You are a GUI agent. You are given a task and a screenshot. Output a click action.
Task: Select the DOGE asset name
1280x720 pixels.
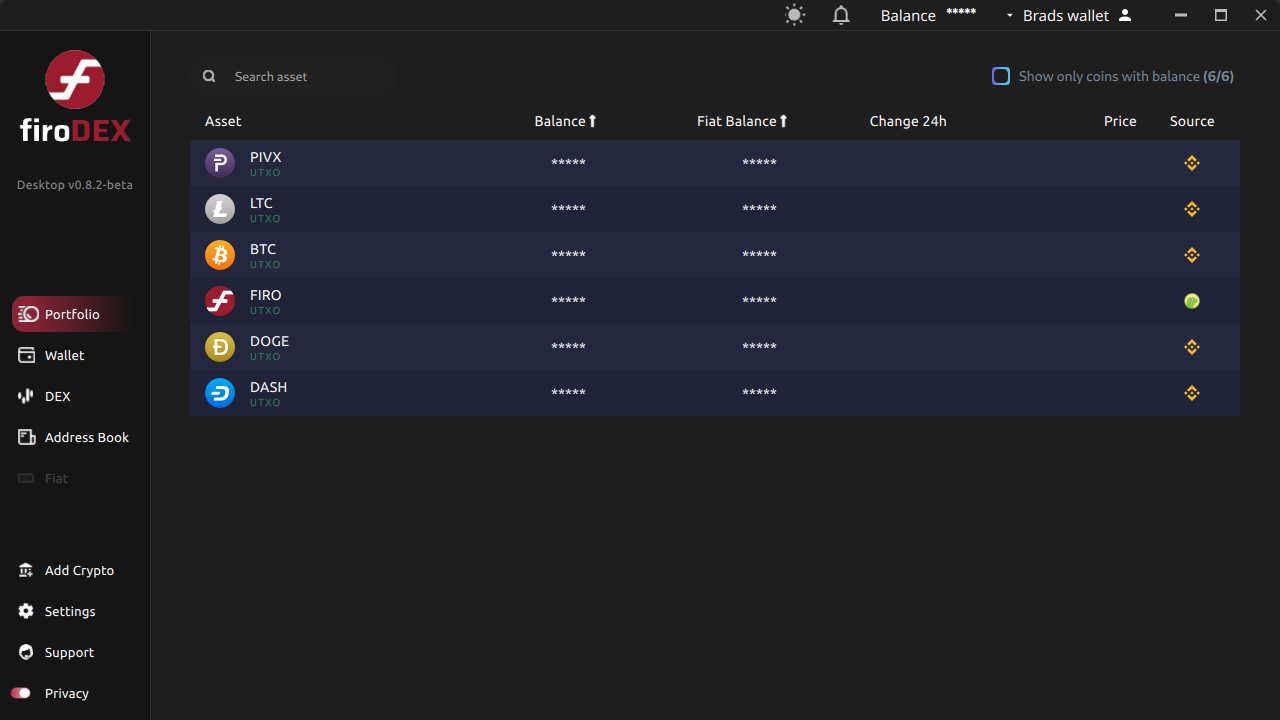click(269, 341)
